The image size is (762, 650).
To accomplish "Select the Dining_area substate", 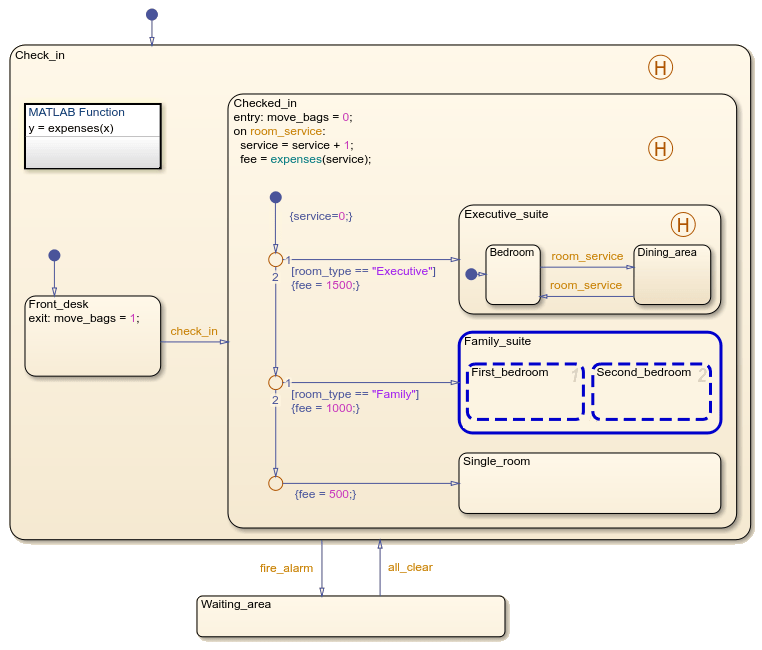I will tap(672, 280).
